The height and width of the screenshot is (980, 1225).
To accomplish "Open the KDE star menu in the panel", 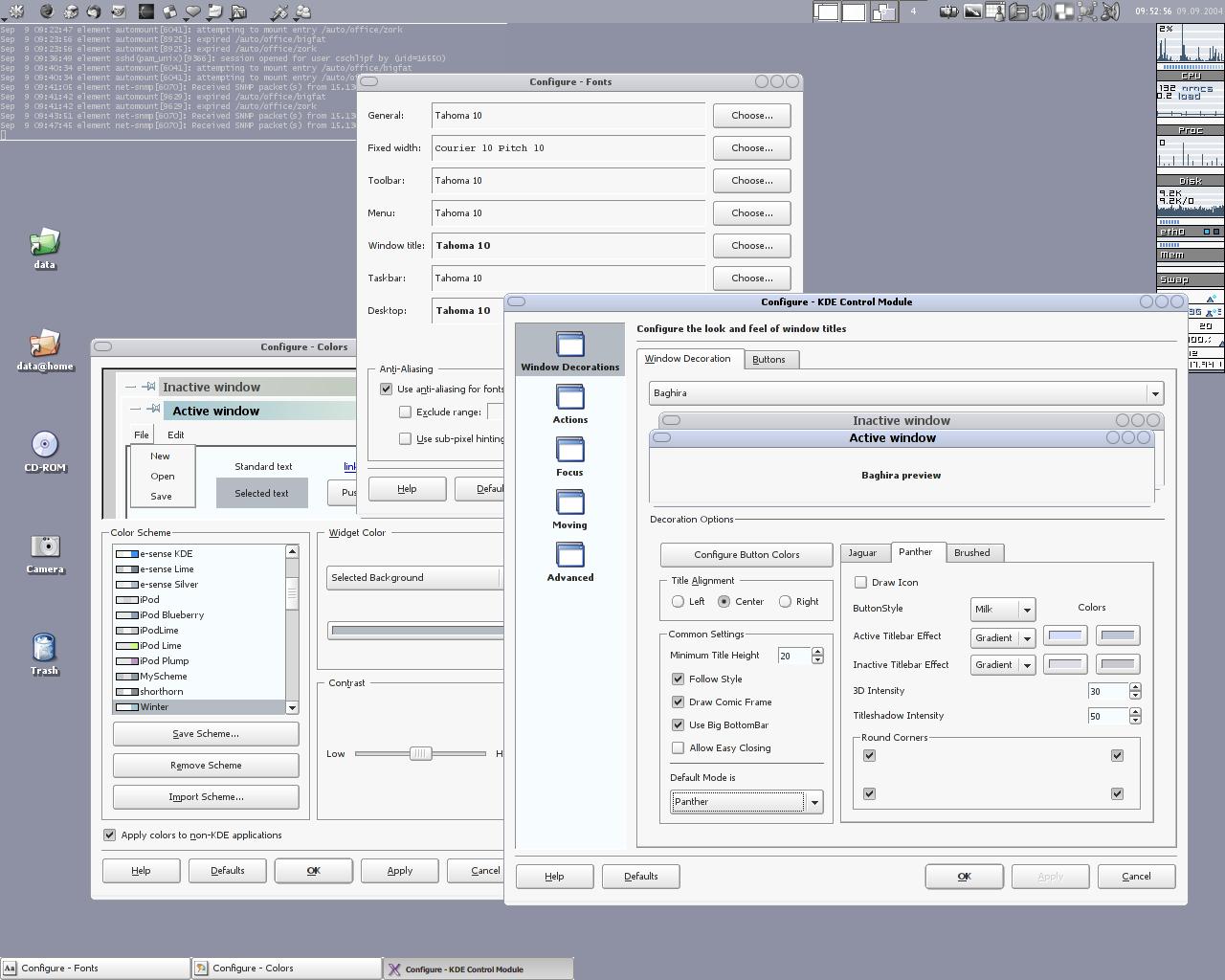I will [16, 11].
